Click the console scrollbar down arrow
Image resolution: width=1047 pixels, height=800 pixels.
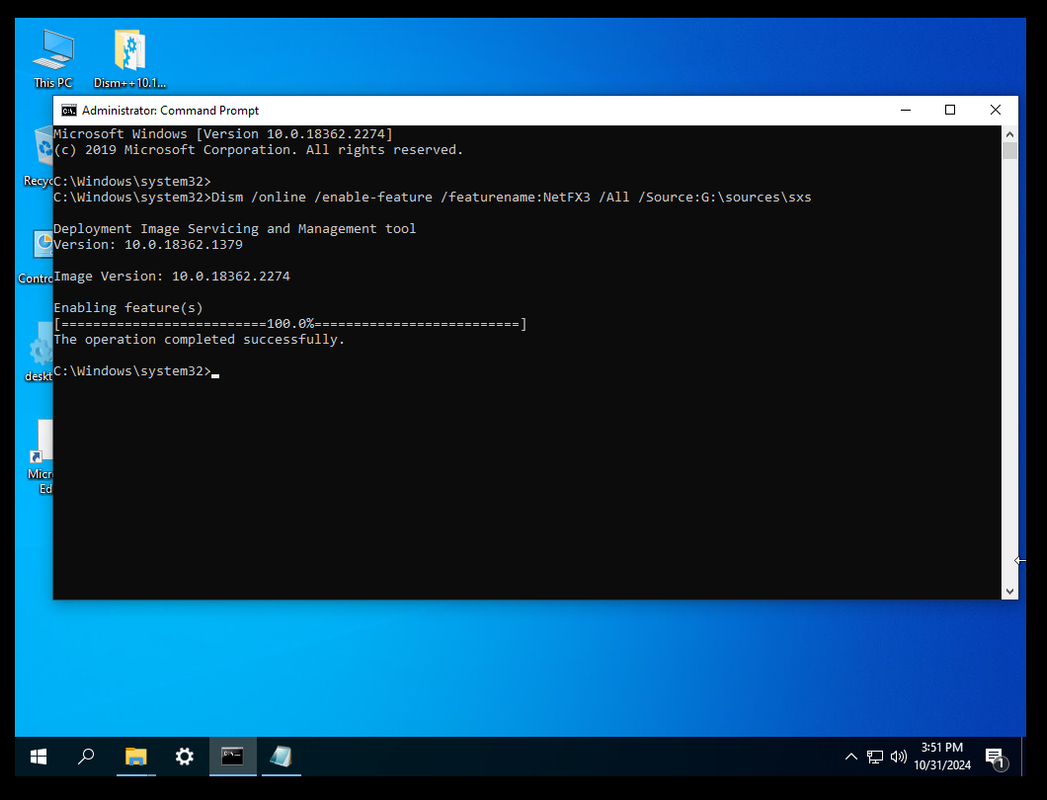click(1010, 591)
